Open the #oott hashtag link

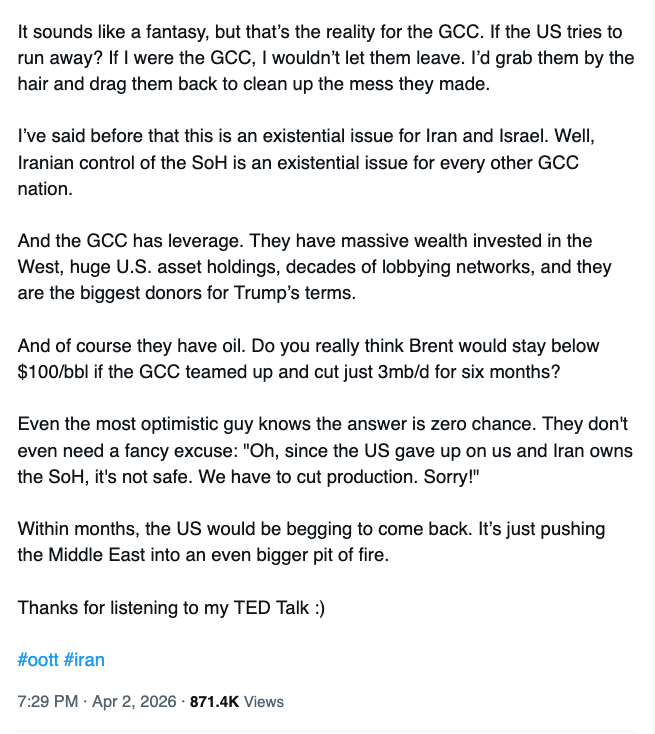pyautogui.click(x=38, y=660)
